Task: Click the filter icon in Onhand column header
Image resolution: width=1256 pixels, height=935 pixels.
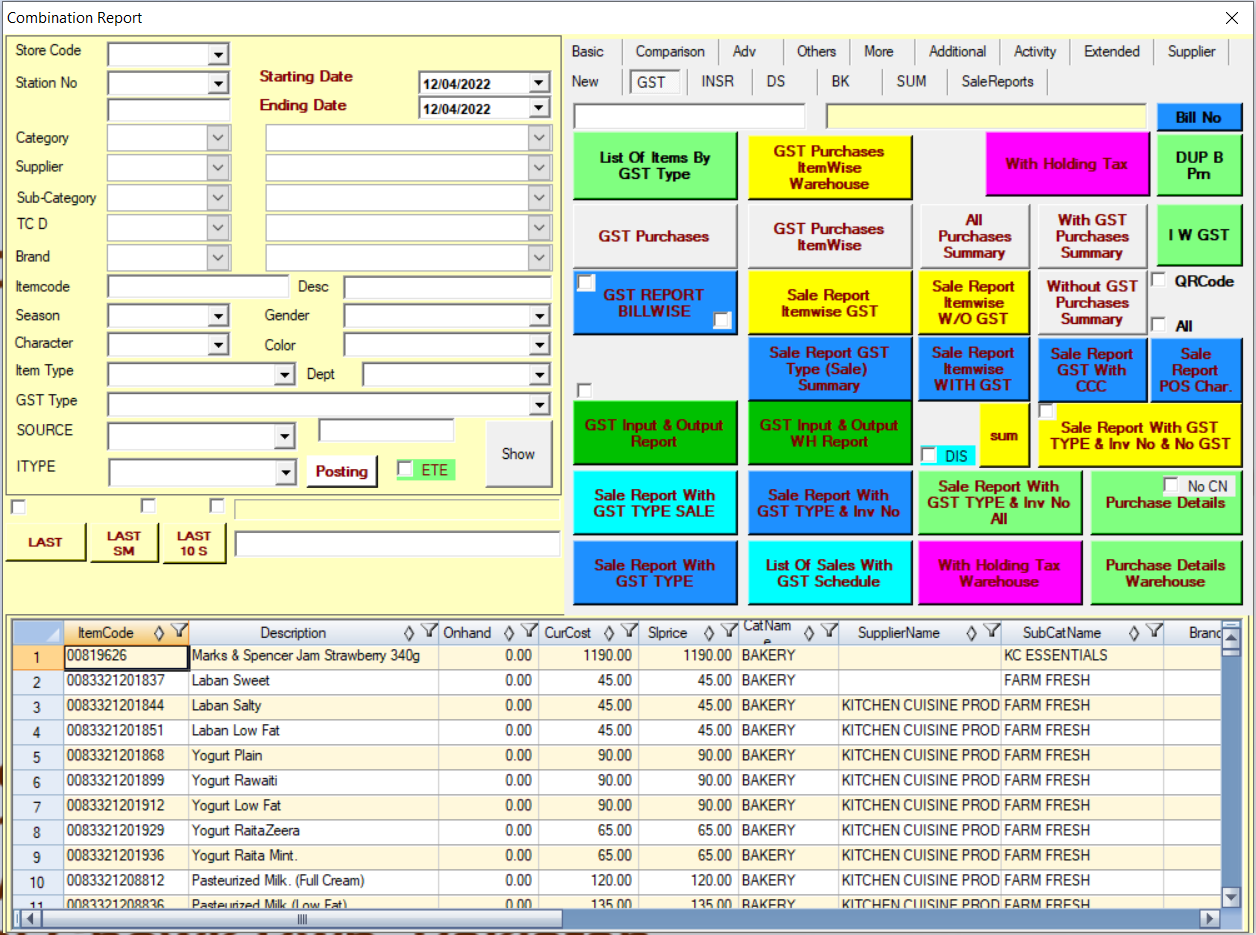Action: point(528,631)
